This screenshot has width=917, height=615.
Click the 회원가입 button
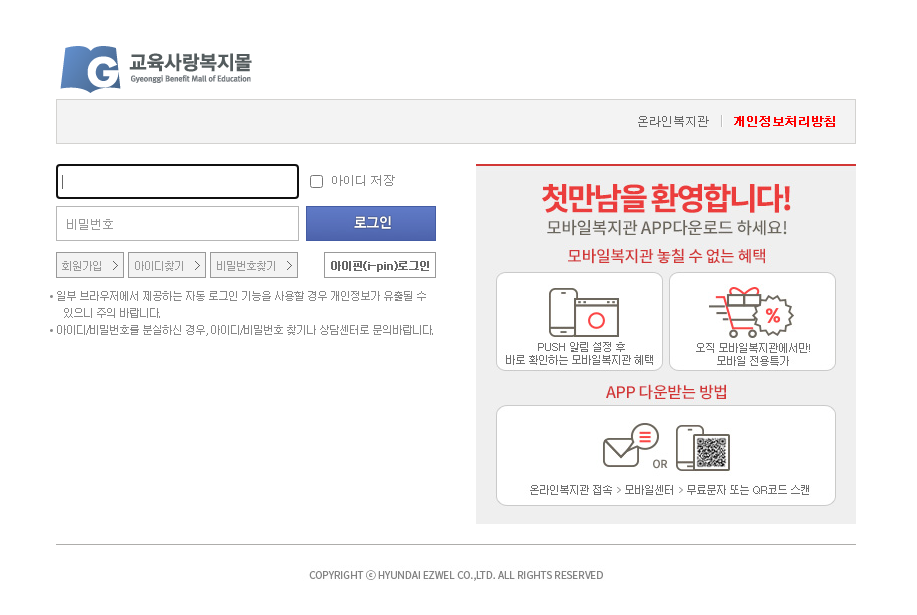point(88,265)
